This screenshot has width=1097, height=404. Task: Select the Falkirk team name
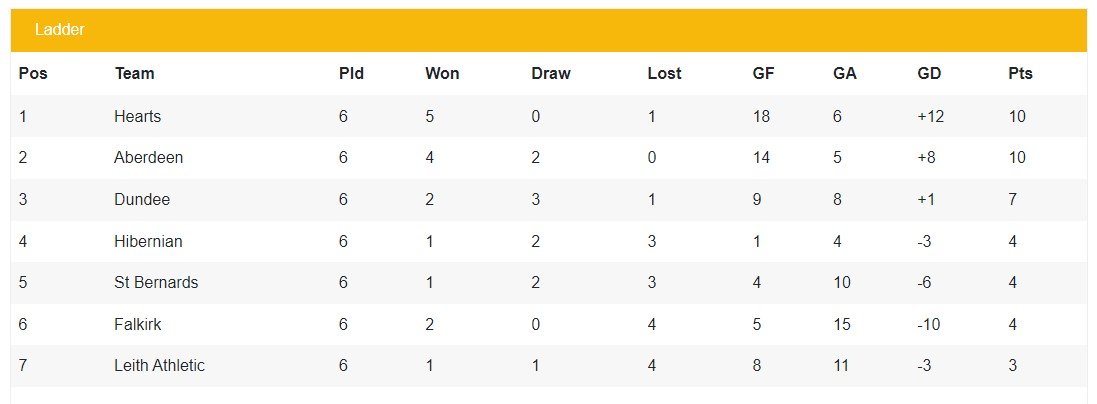(x=137, y=324)
